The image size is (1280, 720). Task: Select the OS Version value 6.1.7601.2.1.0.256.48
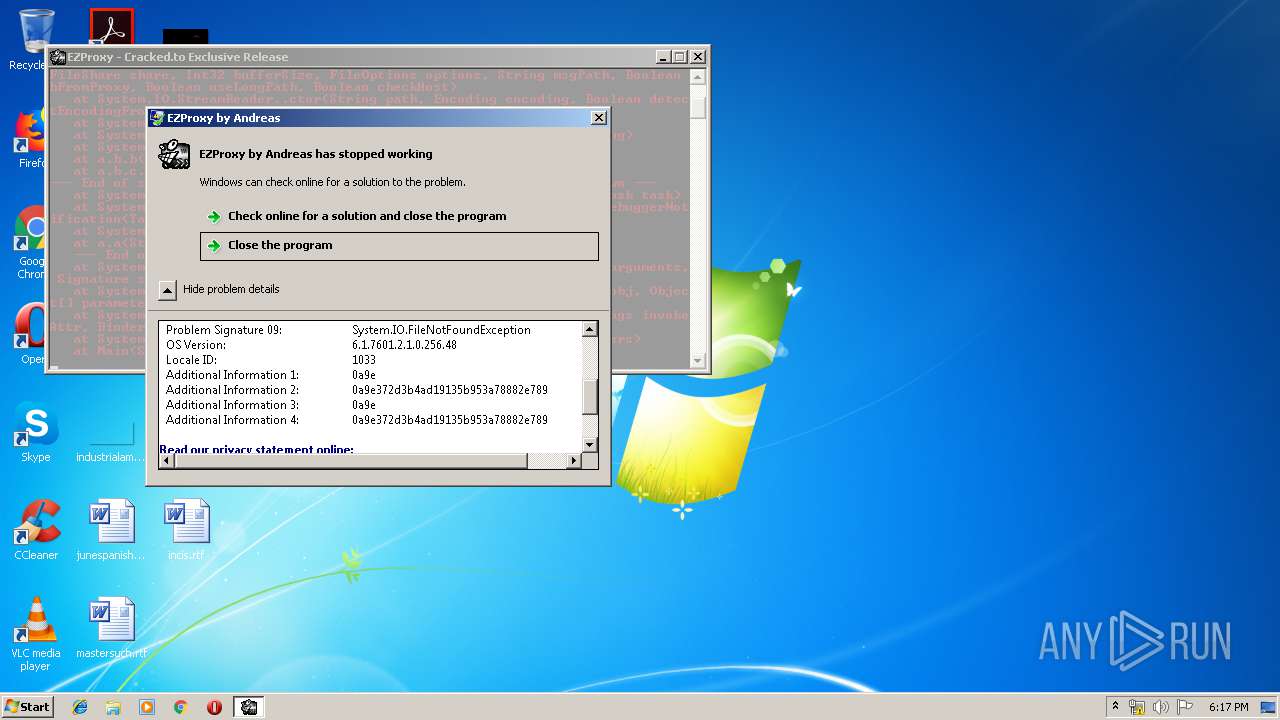pyautogui.click(x=404, y=345)
